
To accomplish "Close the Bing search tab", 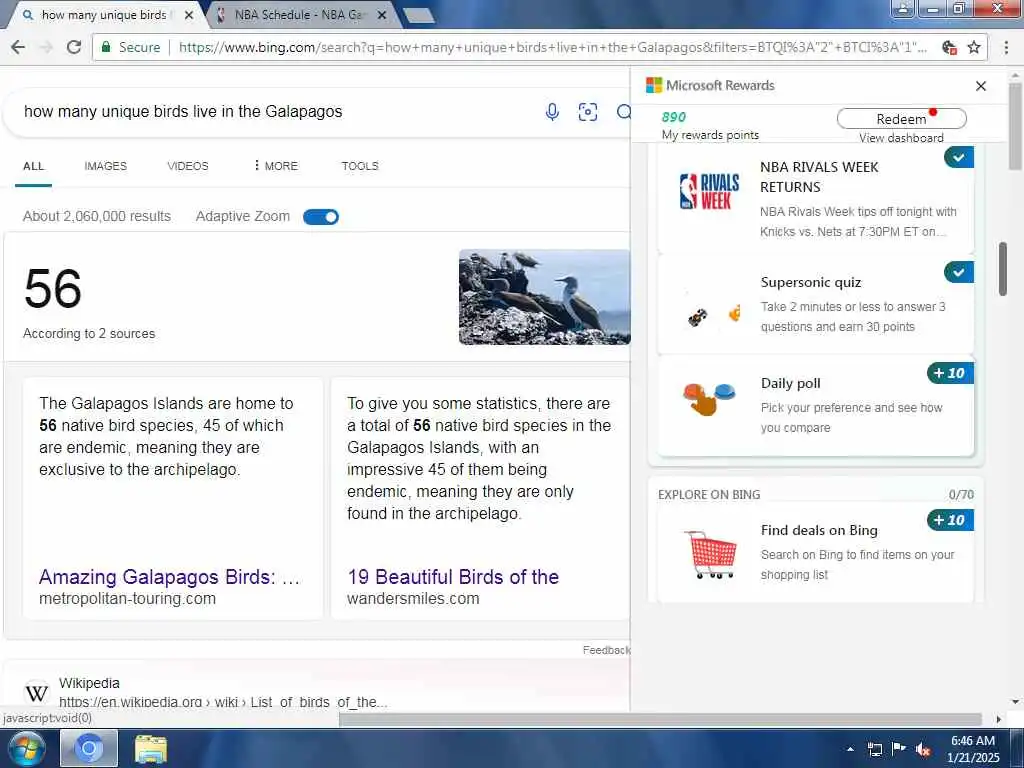I will click(x=189, y=15).
